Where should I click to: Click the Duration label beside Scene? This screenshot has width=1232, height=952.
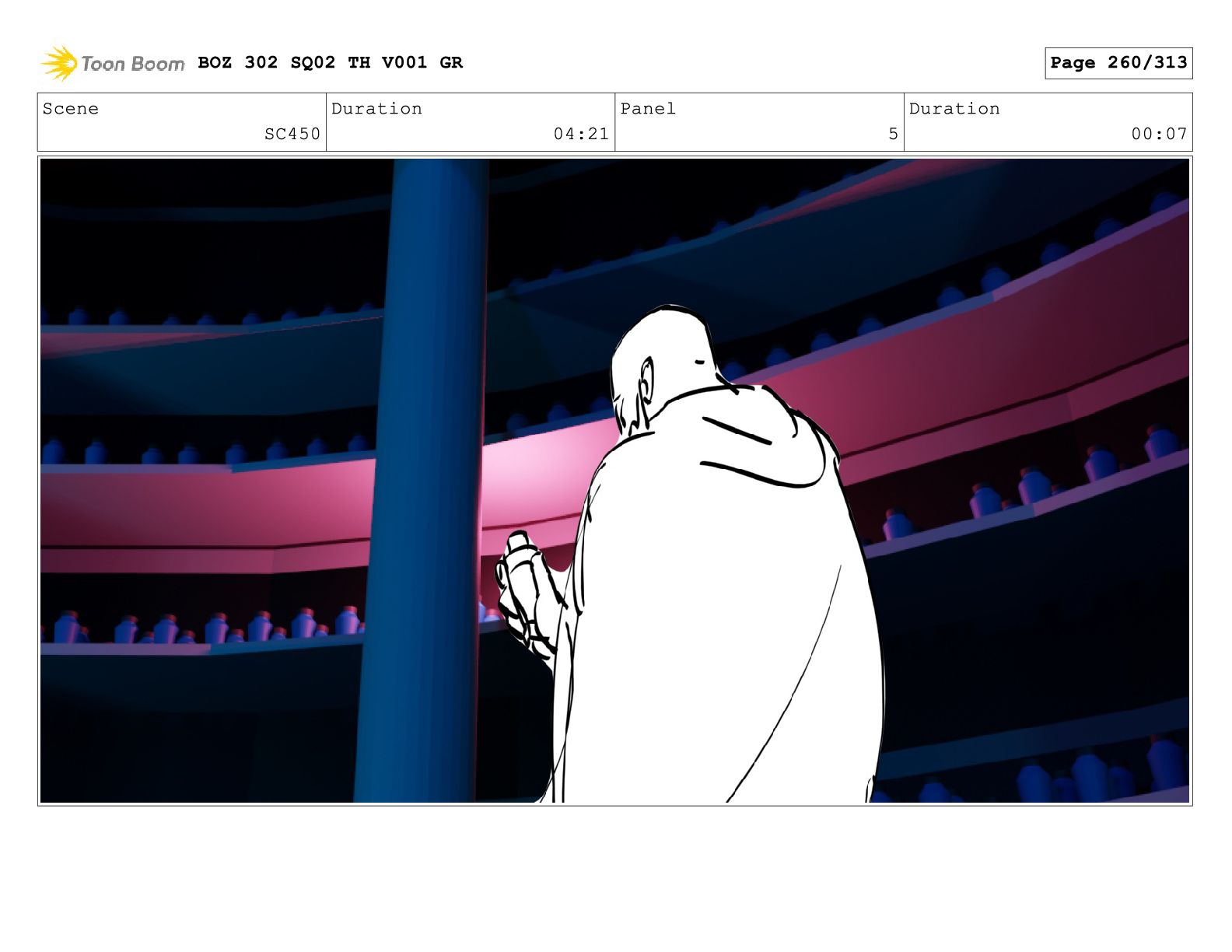coord(377,109)
